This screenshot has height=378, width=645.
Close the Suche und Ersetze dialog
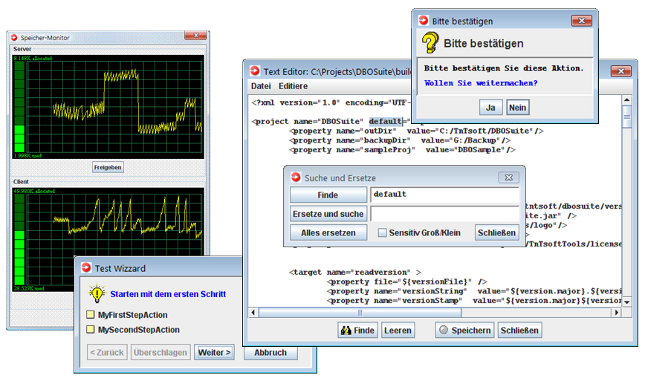tap(509, 178)
